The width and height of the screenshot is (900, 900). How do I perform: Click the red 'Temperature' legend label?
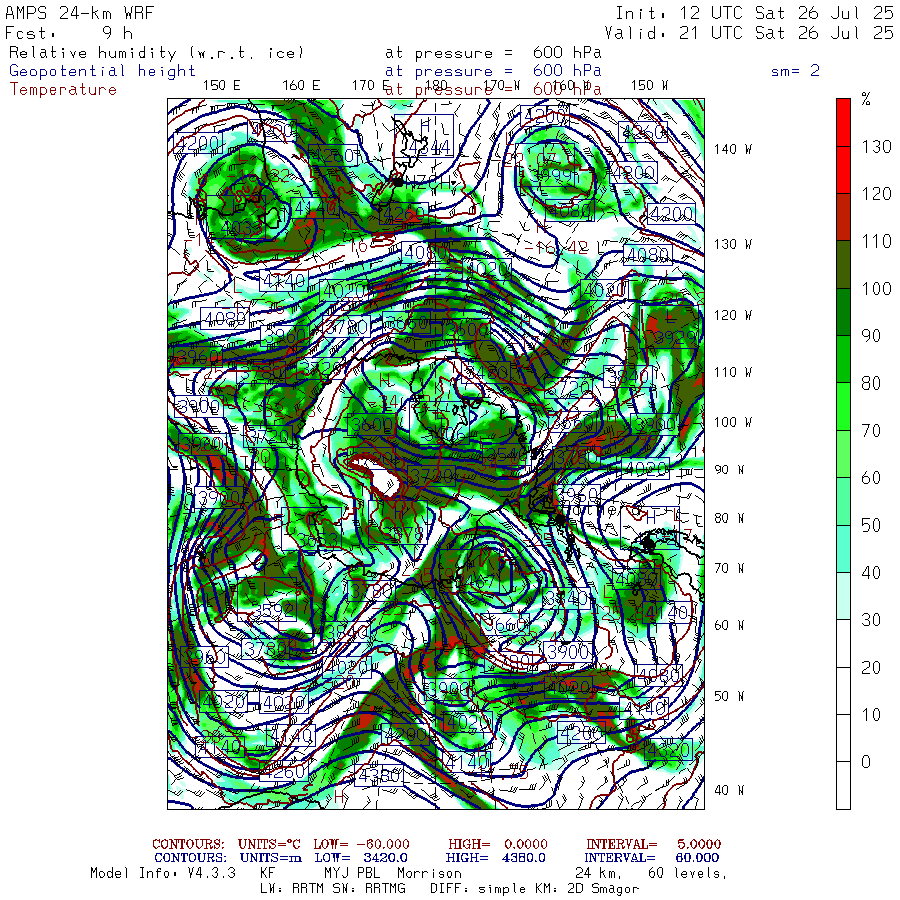[63, 90]
